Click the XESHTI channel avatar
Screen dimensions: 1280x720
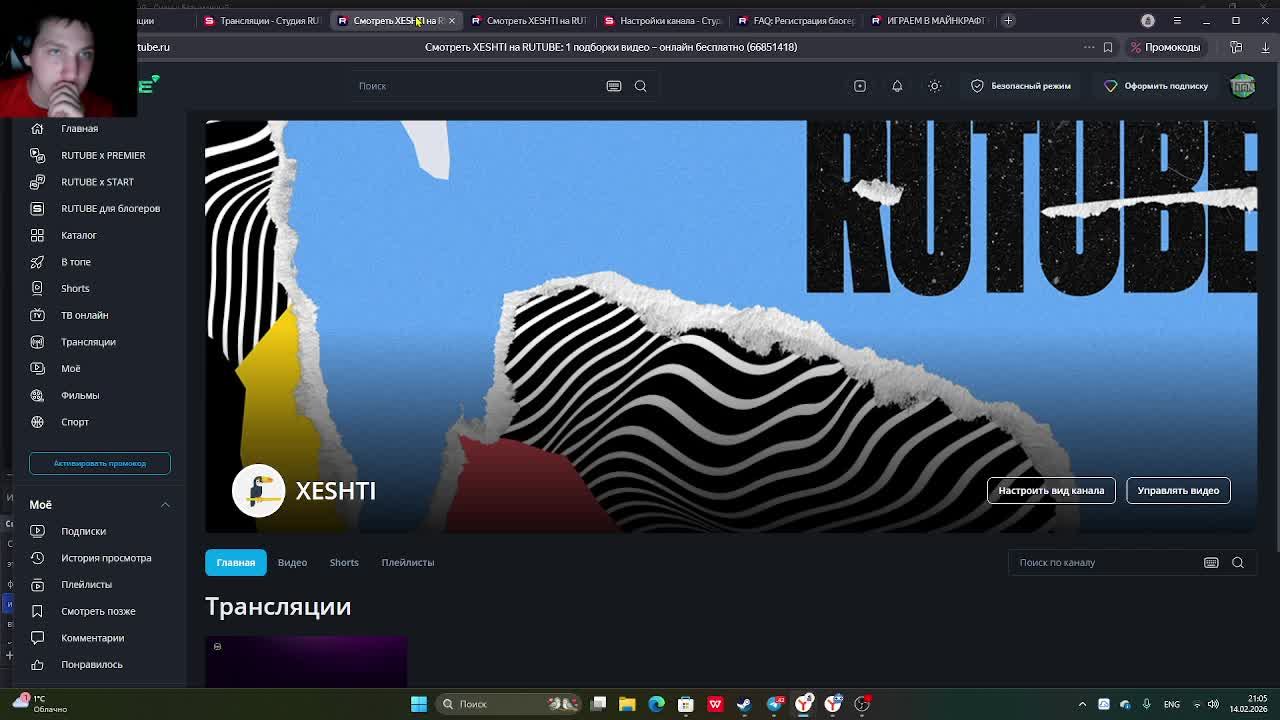coord(258,490)
